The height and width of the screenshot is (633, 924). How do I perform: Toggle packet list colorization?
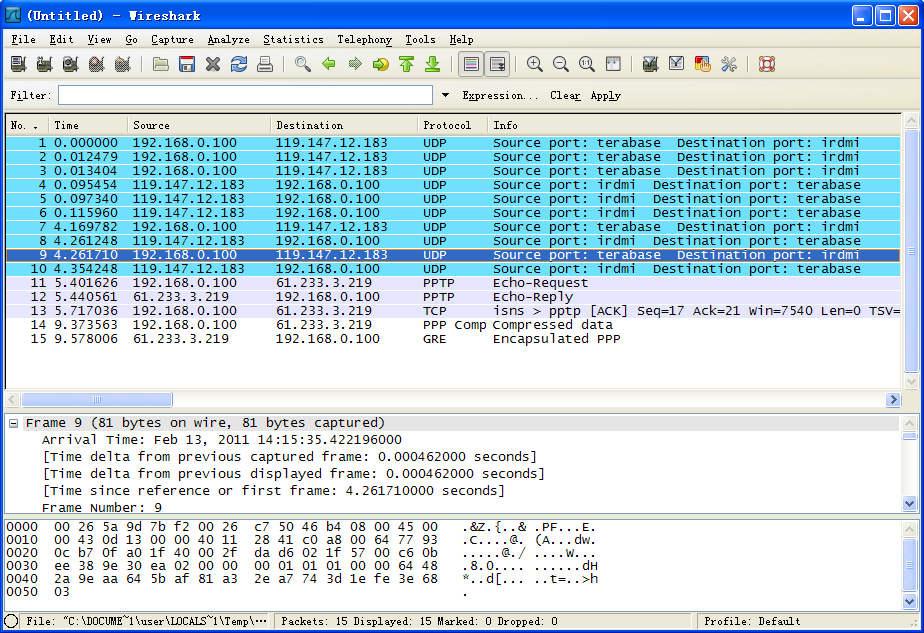pyautogui.click(x=471, y=64)
